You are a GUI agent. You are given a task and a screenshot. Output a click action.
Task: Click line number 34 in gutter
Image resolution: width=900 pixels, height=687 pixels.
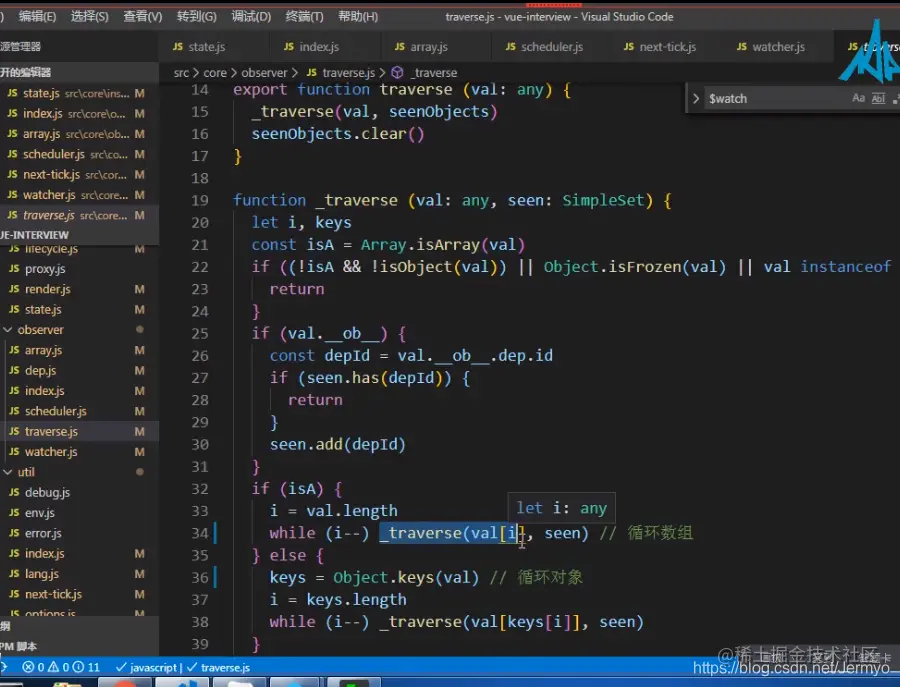(x=200, y=533)
